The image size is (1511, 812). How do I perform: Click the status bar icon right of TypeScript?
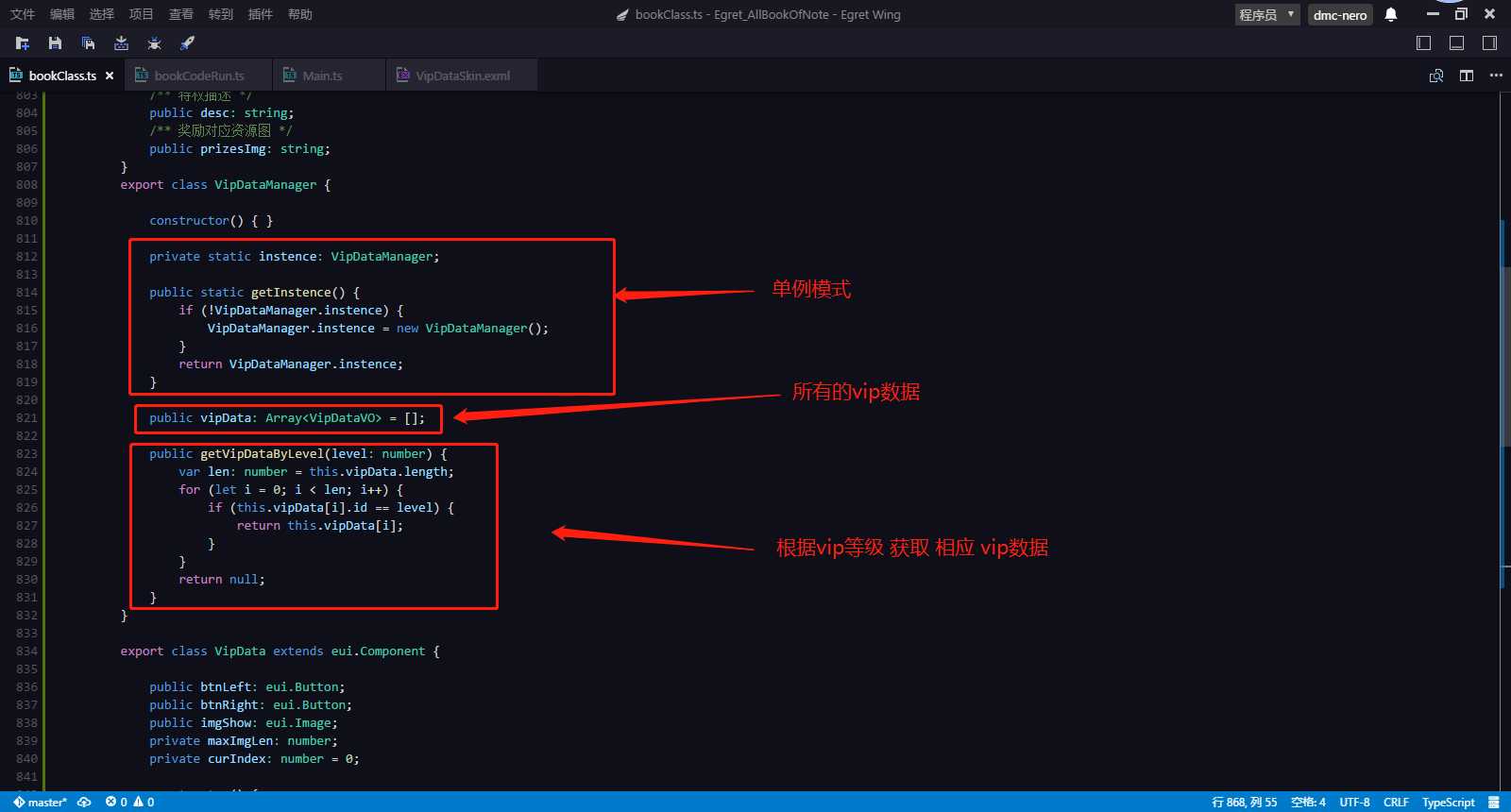point(1494,803)
